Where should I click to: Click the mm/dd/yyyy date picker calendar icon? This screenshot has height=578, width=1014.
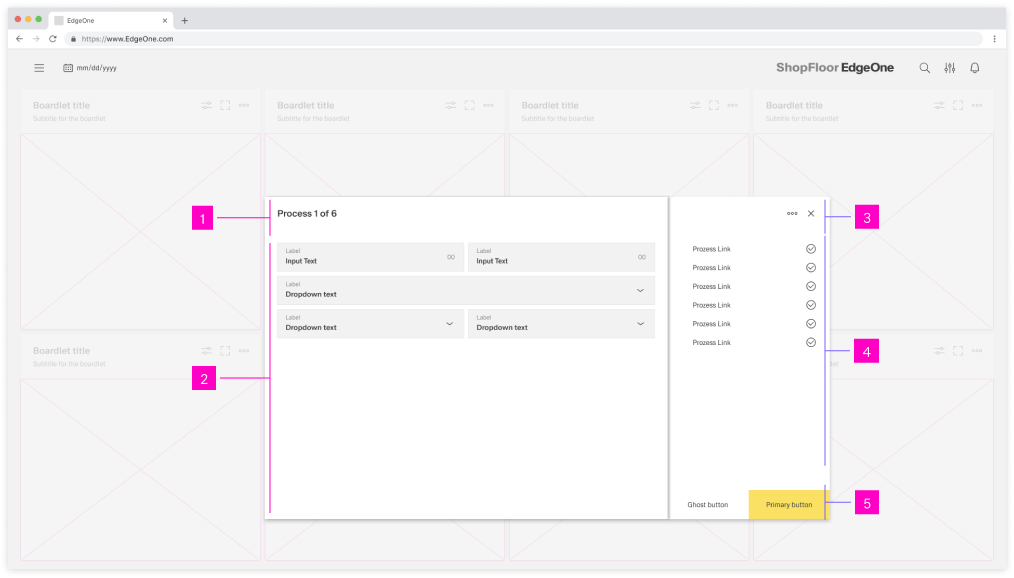point(67,68)
